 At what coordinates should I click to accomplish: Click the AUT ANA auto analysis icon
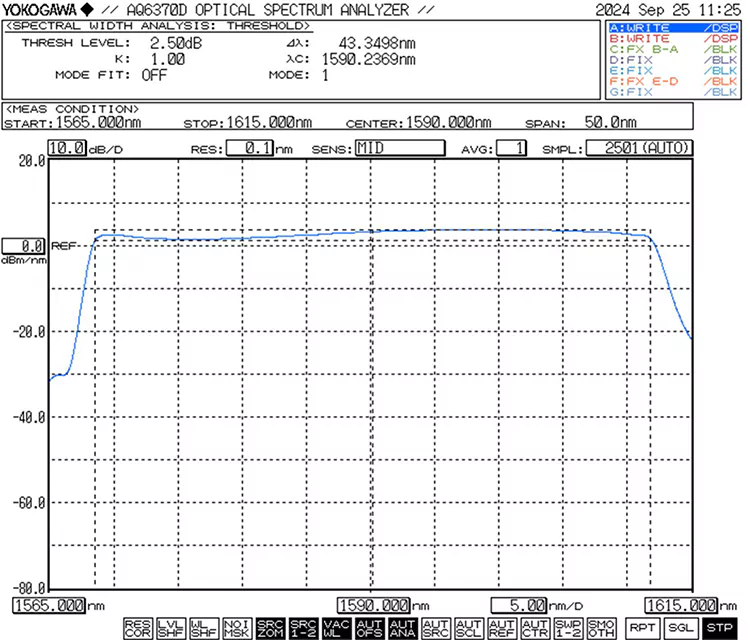(x=402, y=628)
